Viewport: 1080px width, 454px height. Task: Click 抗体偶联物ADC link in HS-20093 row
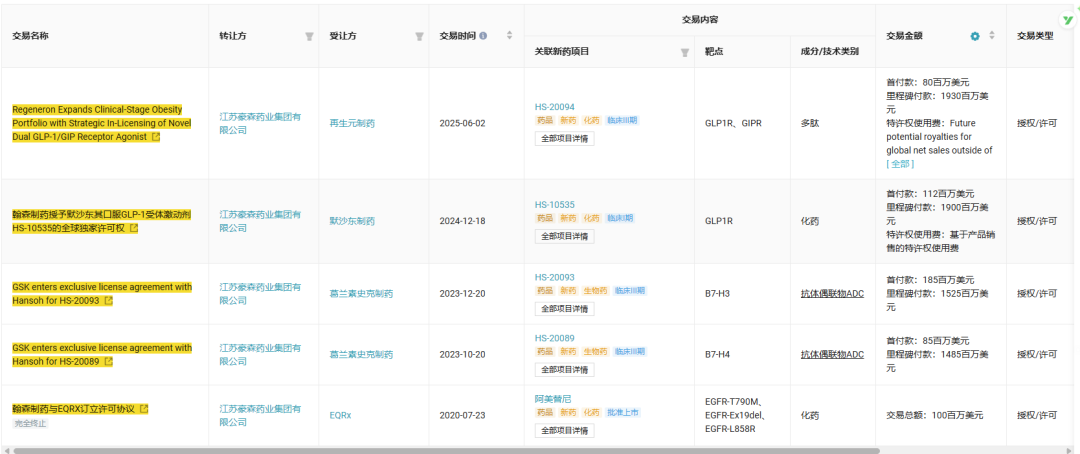(832, 294)
